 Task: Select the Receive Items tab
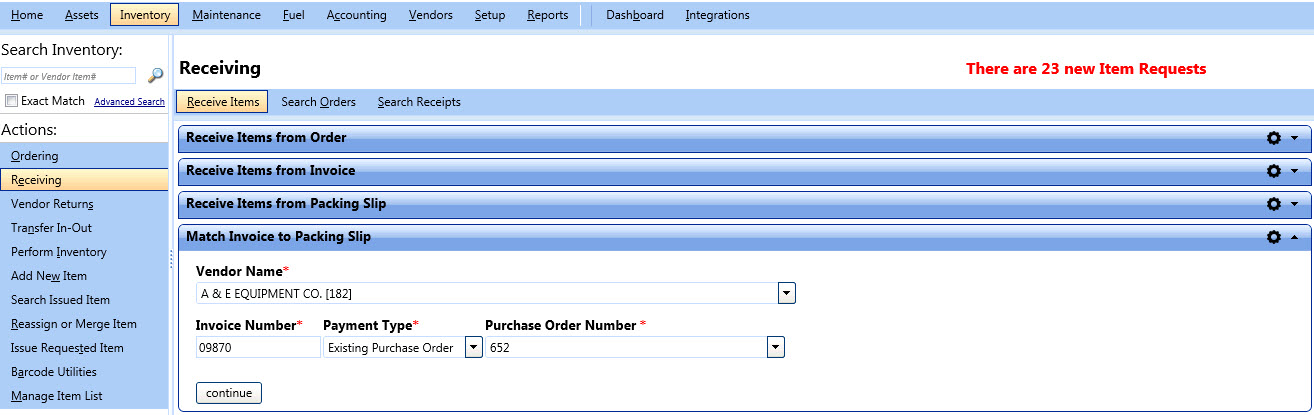(223, 102)
